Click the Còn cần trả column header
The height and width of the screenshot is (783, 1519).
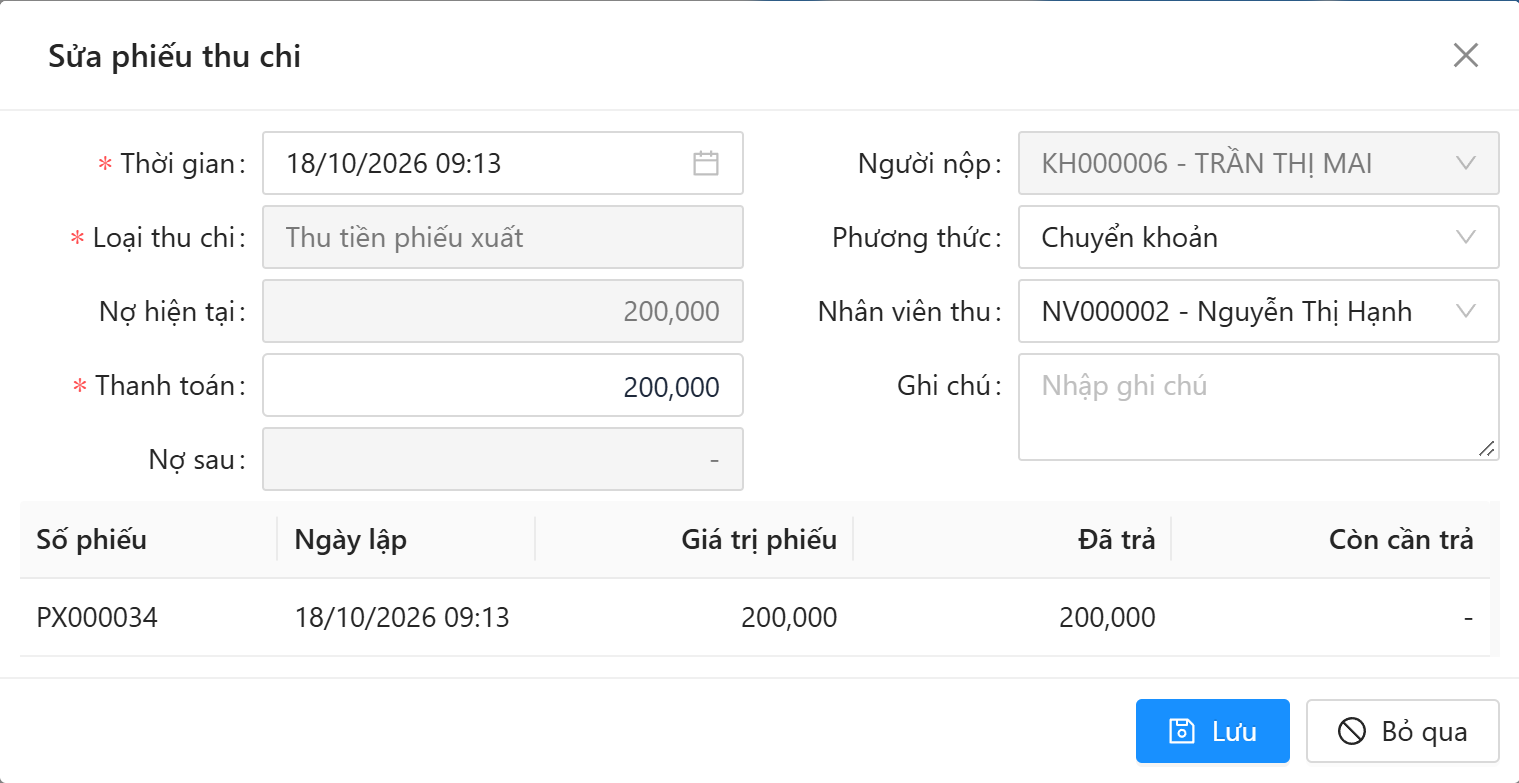(x=1330, y=540)
